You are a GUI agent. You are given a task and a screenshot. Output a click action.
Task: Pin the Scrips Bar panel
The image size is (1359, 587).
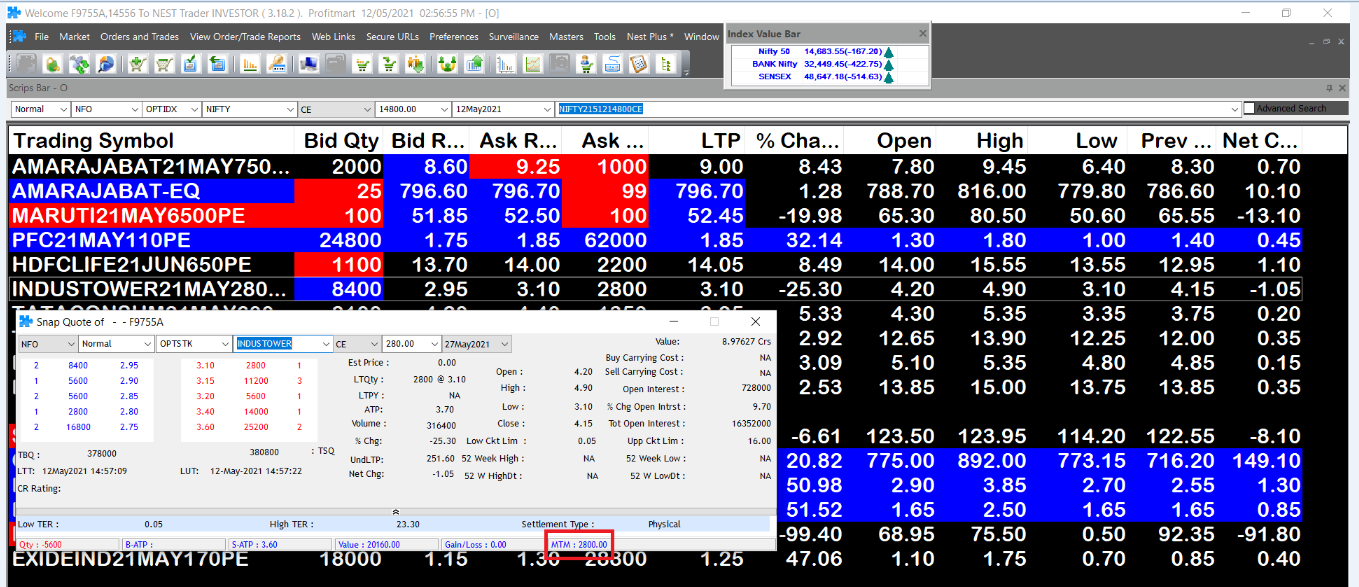pyautogui.click(x=1329, y=88)
